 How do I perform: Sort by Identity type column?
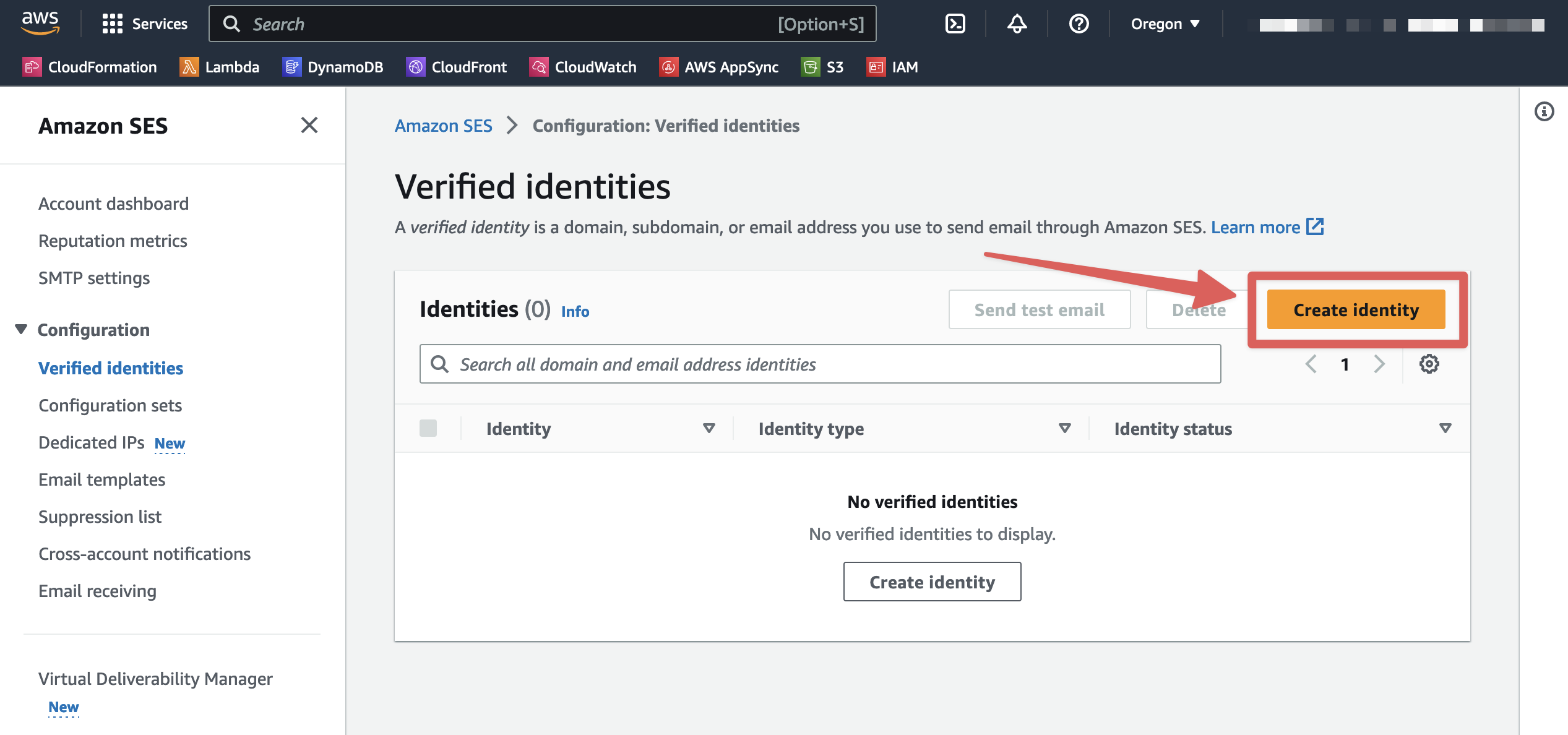1065,428
